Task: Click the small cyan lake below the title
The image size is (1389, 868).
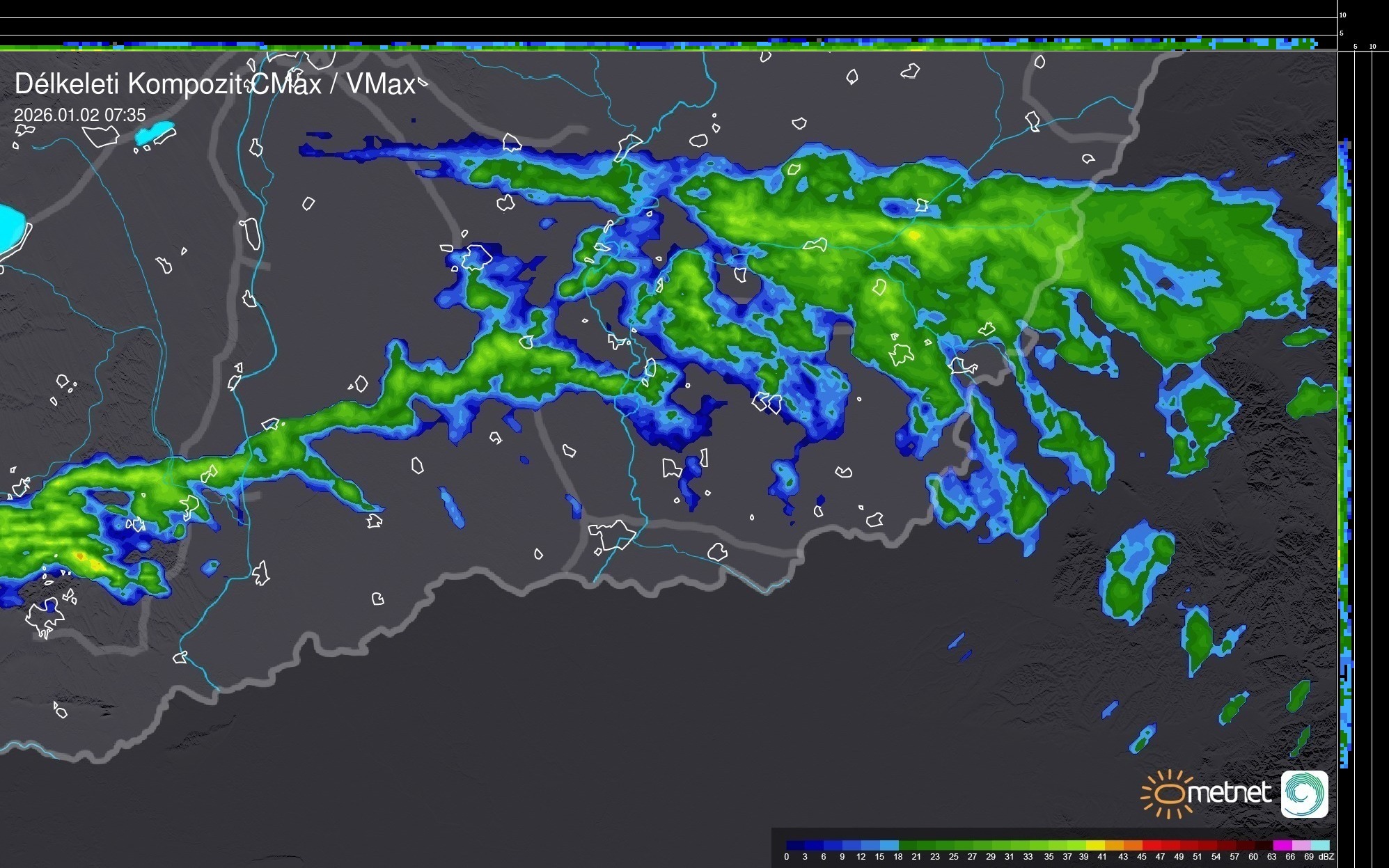Action: click(155, 133)
